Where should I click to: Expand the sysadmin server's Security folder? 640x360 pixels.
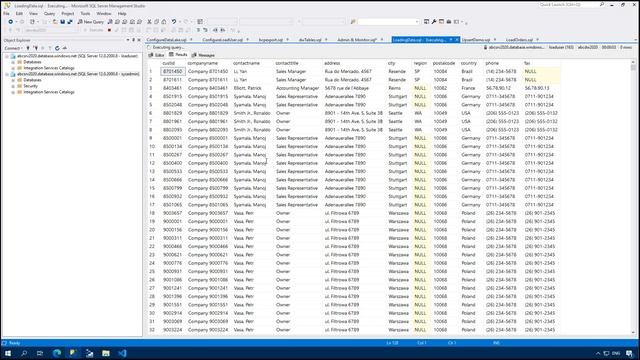(13, 86)
